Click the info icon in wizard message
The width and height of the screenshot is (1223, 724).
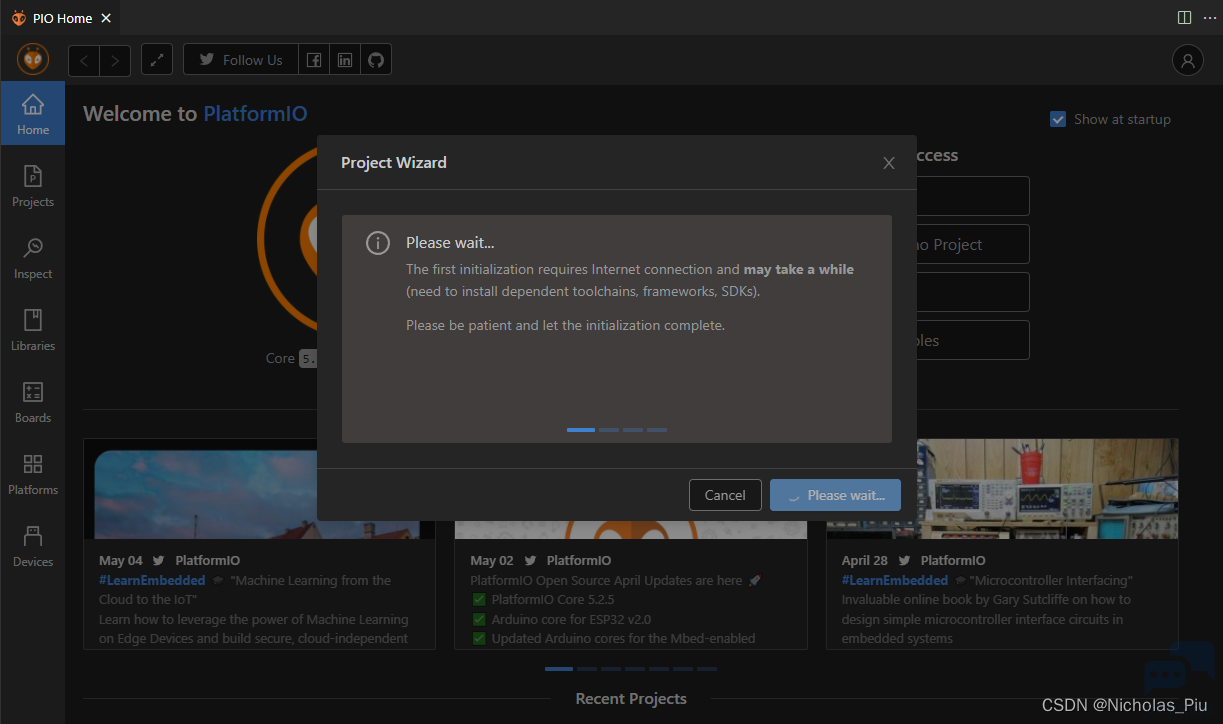pyautogui.click(x=377, y=243)
